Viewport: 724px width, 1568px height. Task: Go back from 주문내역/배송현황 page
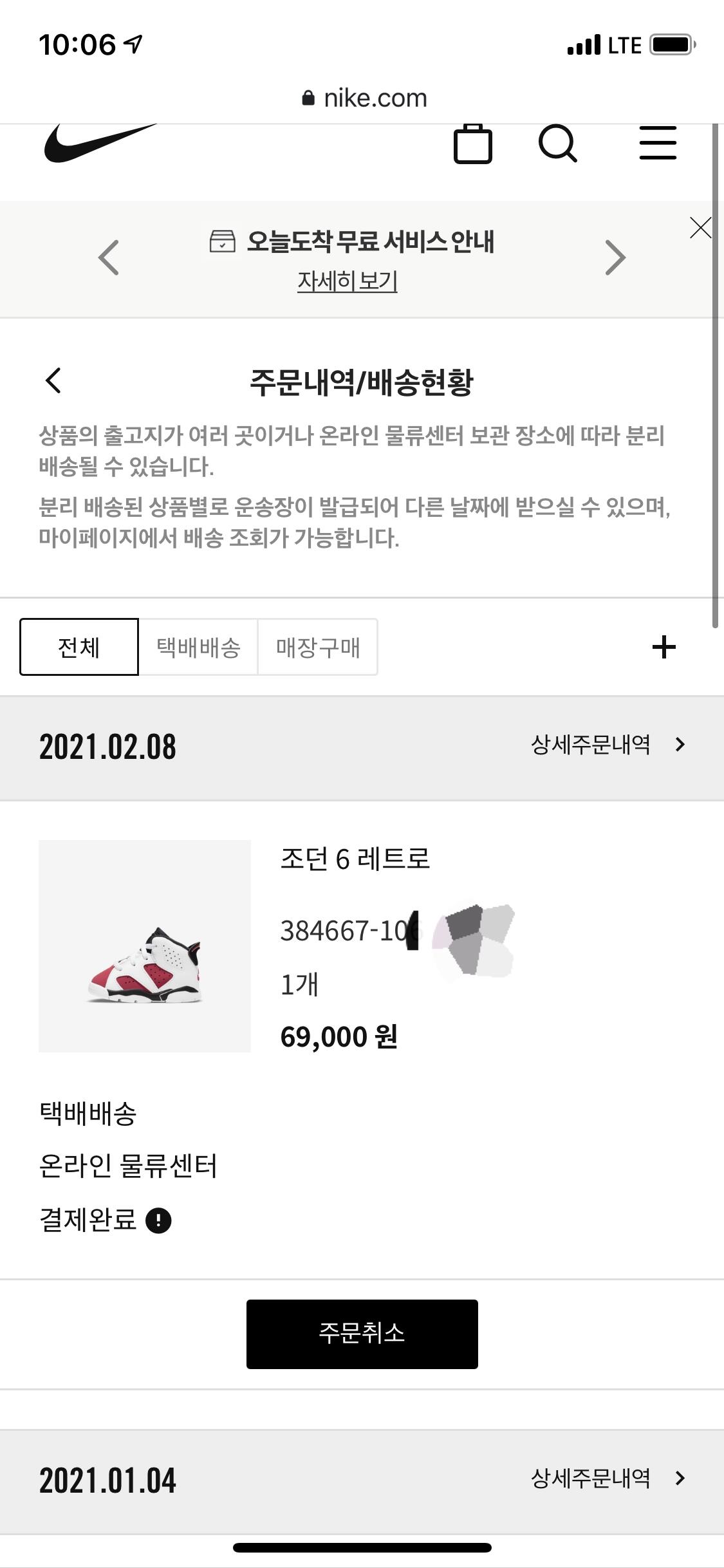click(x=53, y=380)
